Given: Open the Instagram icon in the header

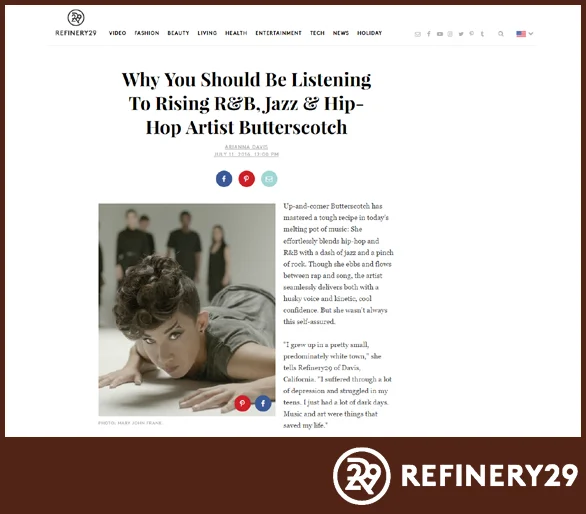Looking at the screenshot, I should (x=450, y=34).
